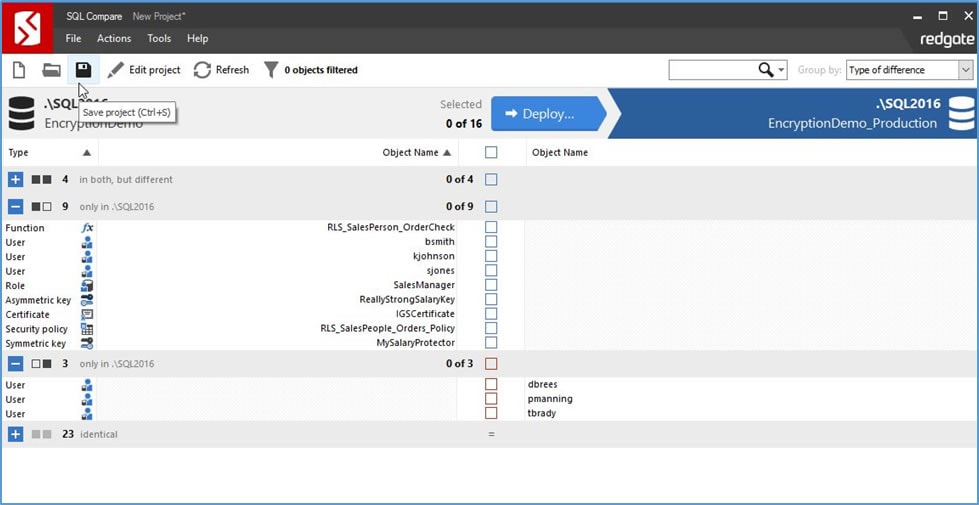Collapse the group of 3 target-only users

(16, 363)
